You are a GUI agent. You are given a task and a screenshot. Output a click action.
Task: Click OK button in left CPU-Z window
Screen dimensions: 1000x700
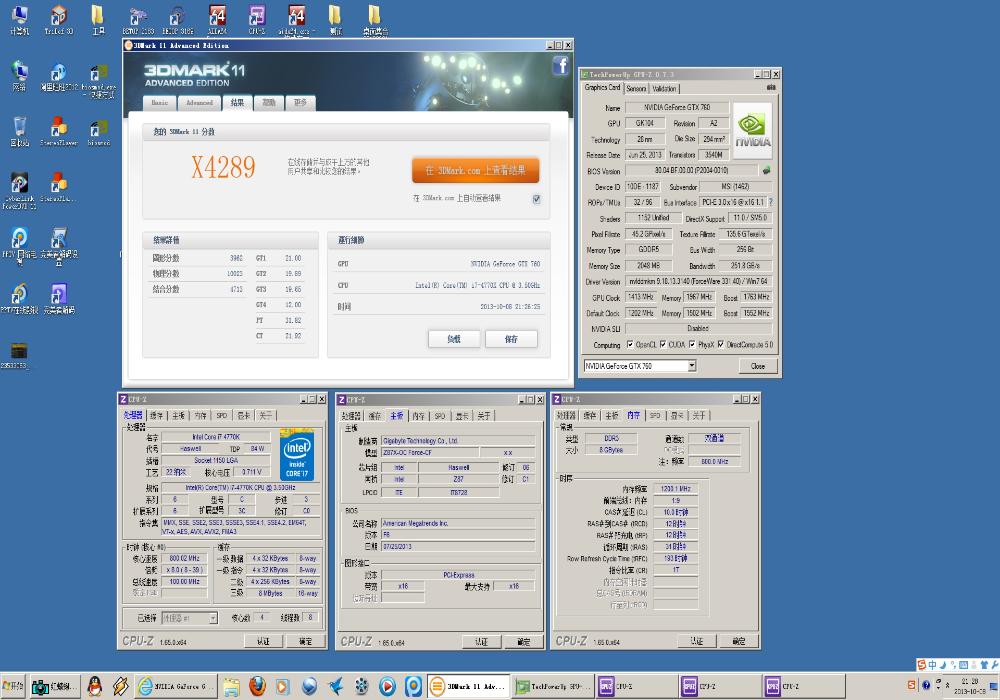pyautogui.click(x=305, y=641)
